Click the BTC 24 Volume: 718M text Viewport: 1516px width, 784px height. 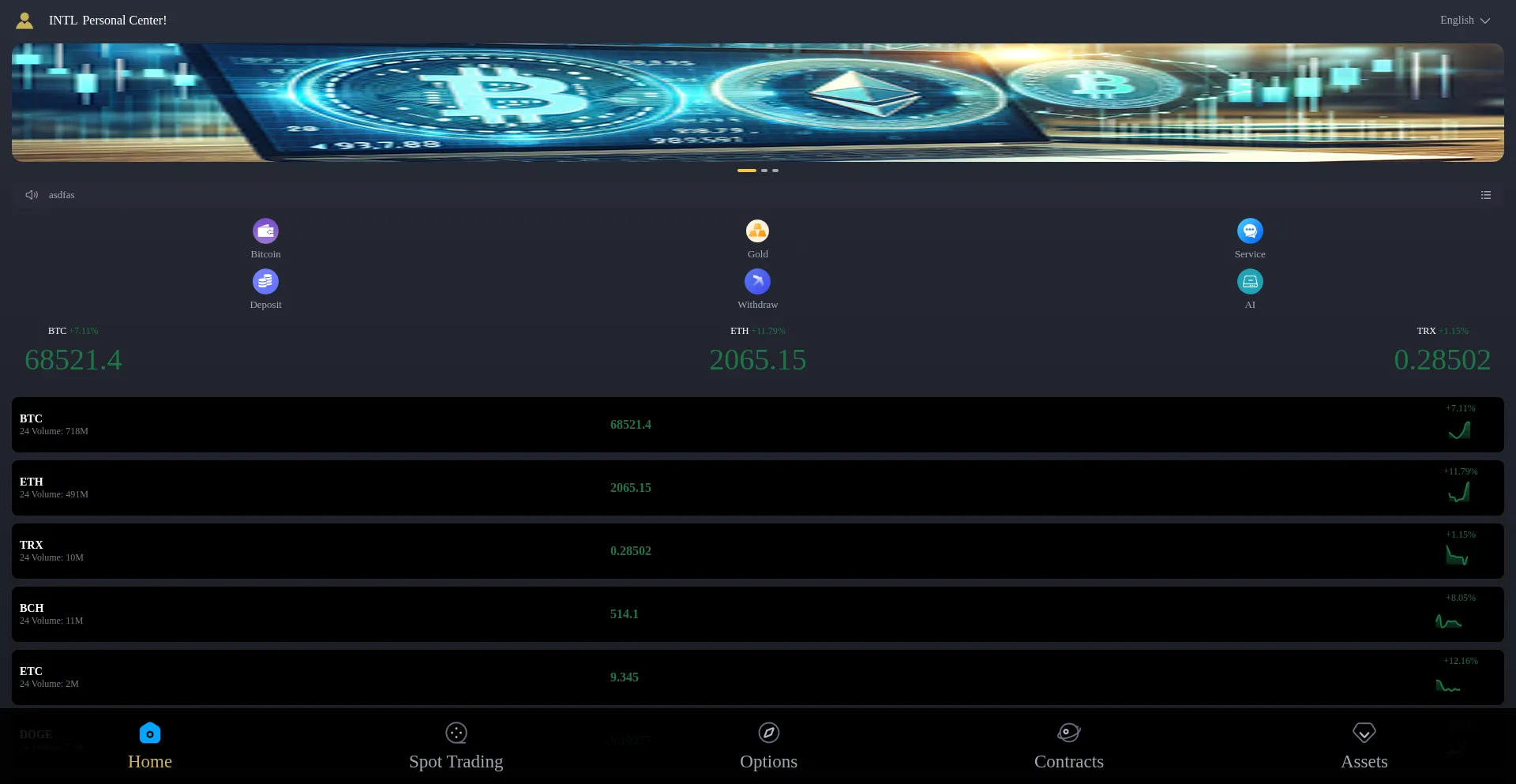coord(54,431)
